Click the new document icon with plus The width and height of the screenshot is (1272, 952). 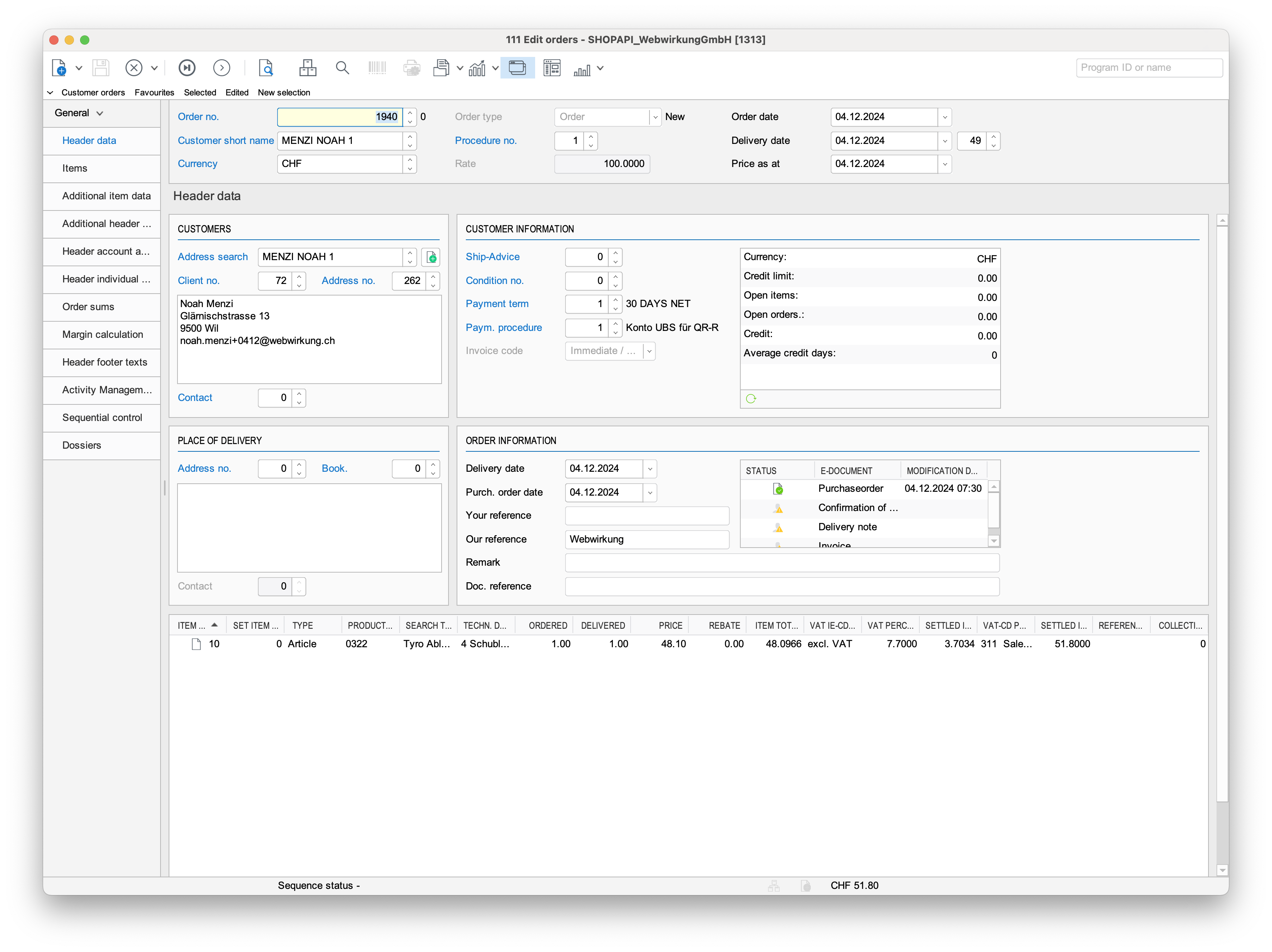(59, 68)
